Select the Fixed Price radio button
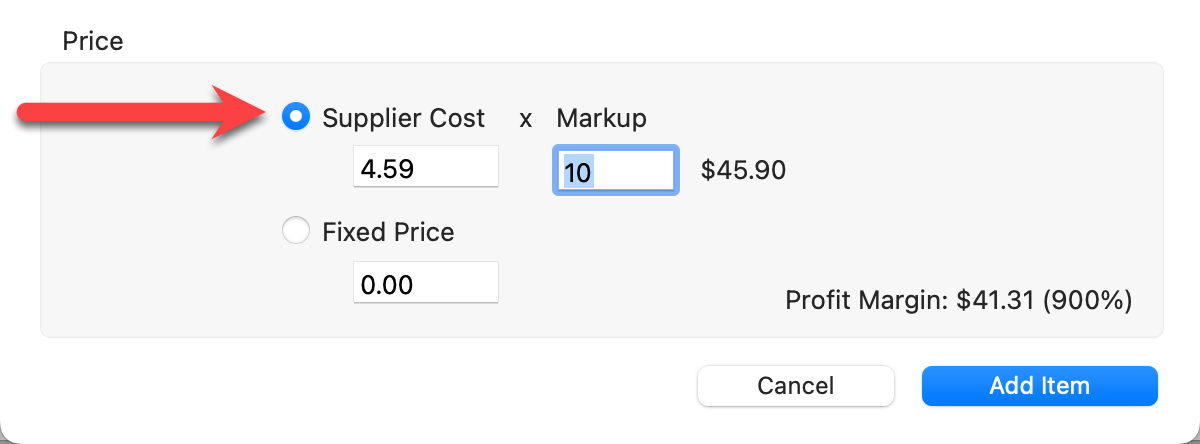This screenshot has width=1200, height=444. [296, 232]
